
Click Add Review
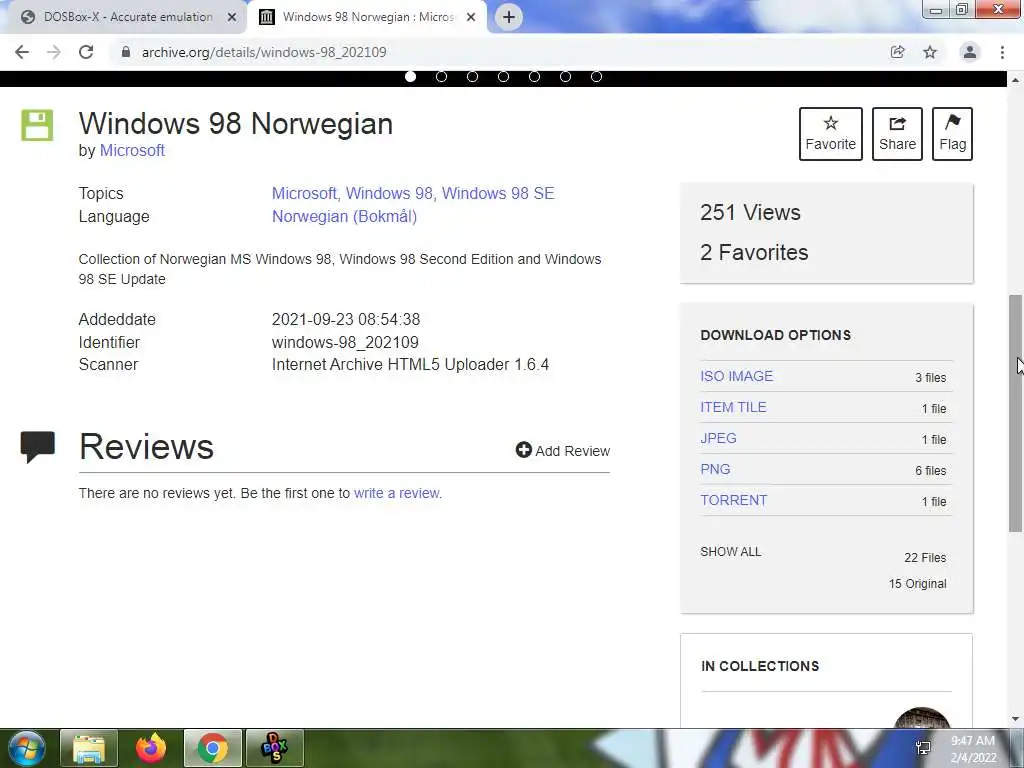point(563,451)
